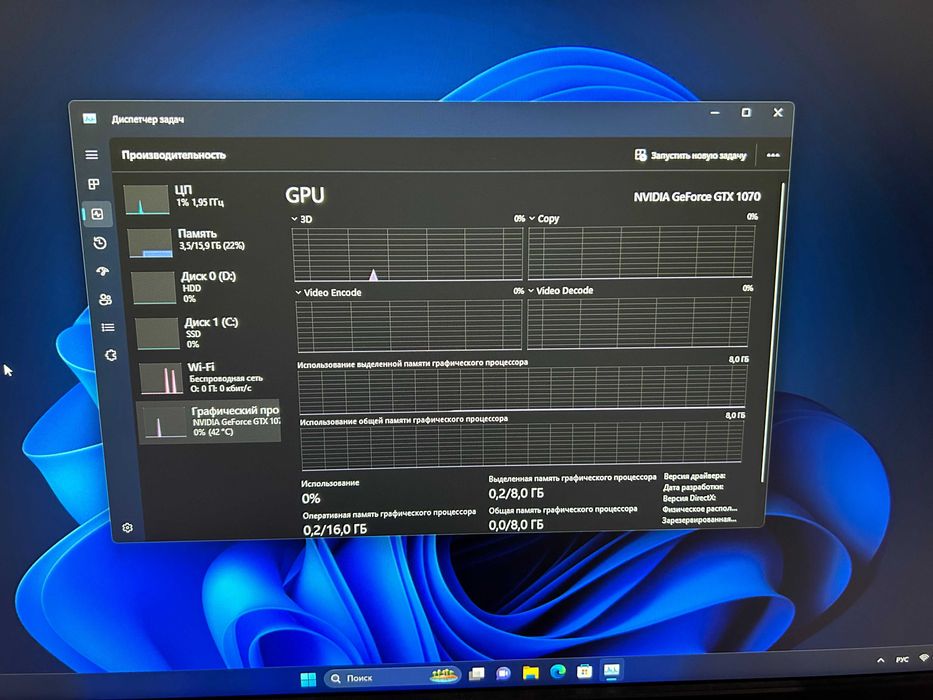Click the Task Manager title bar icon

point(90,118)
